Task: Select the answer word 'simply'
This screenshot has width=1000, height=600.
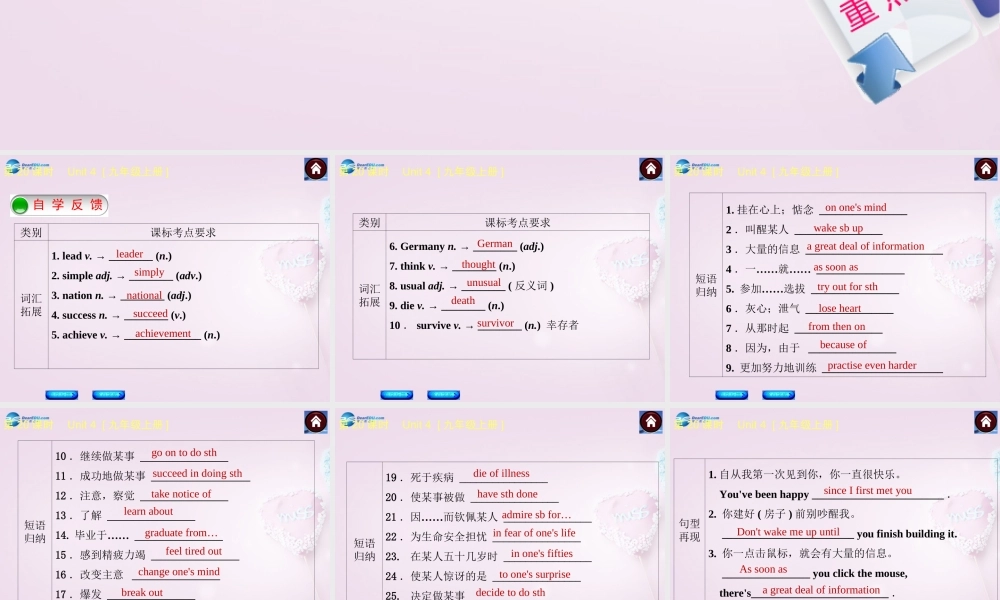Action: pyautogui.click(x=149, y=272)
